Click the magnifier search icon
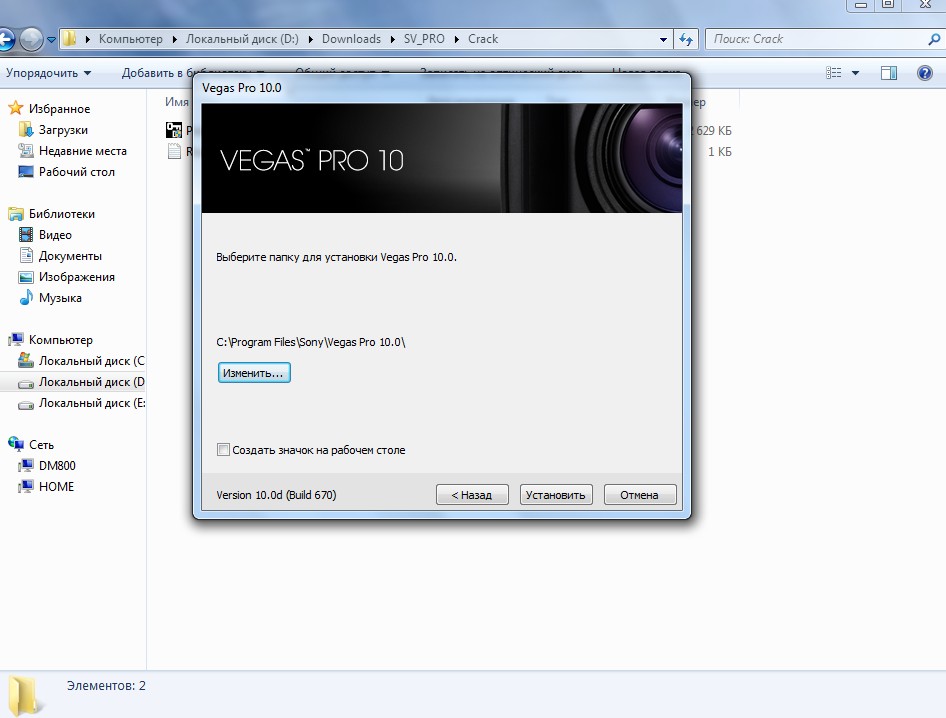 [x=934, y=39]
